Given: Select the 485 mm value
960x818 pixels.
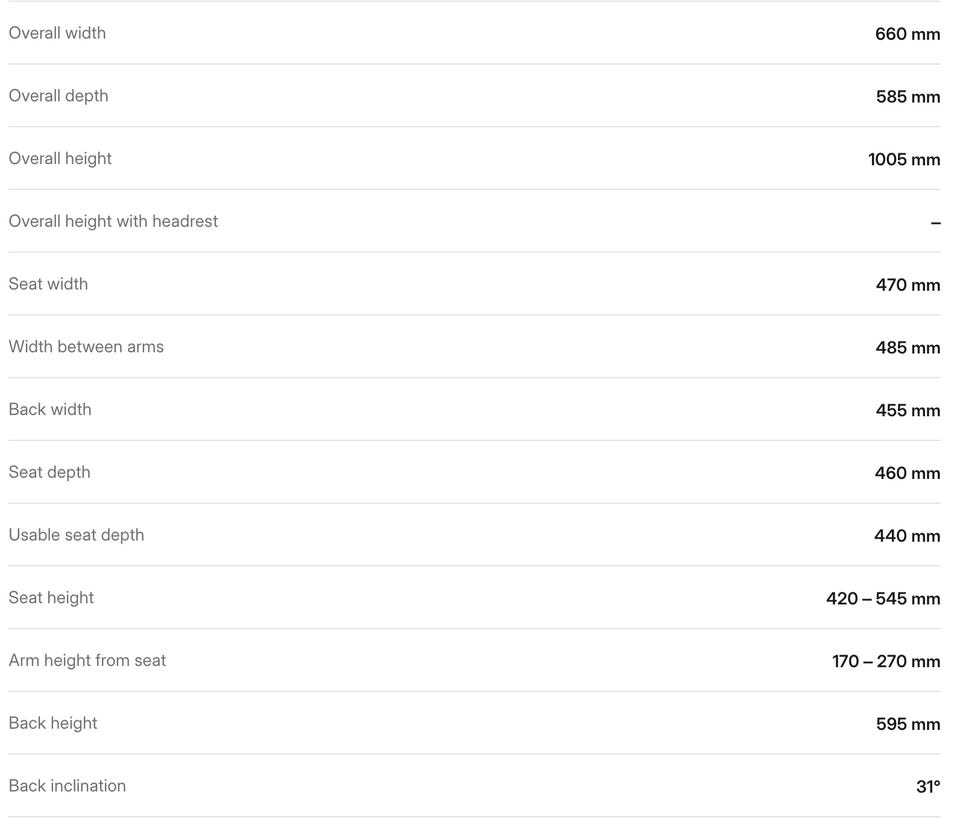Looking at the screenshot, I should (908, 348).
